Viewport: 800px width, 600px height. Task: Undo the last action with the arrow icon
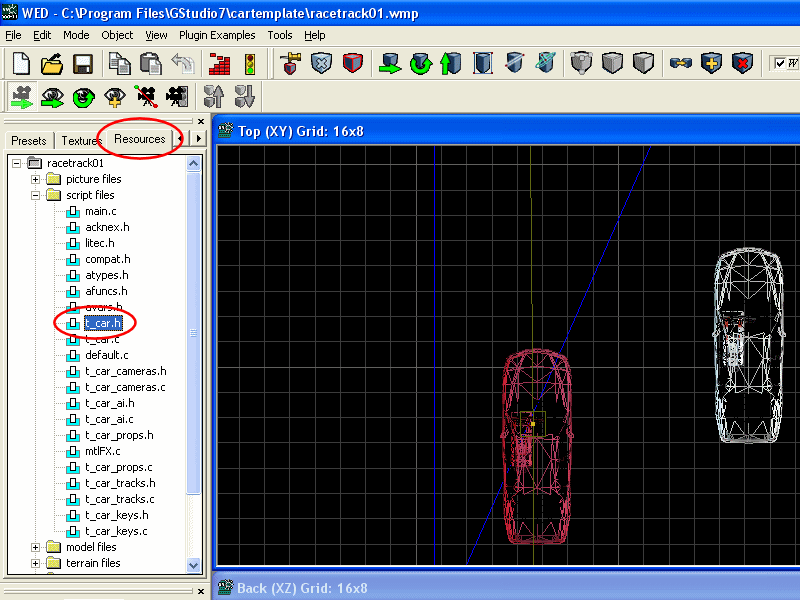coord(183,64)
